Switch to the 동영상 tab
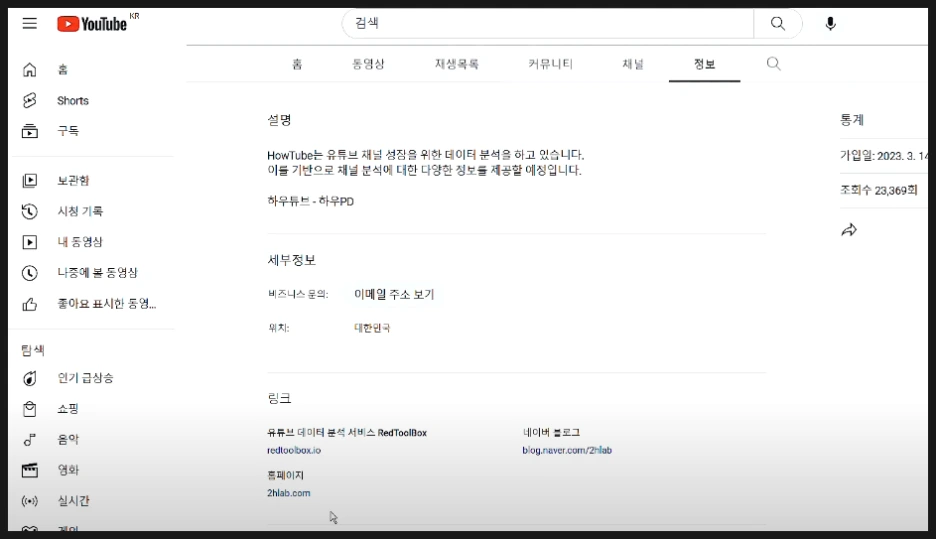 point(368,64)
